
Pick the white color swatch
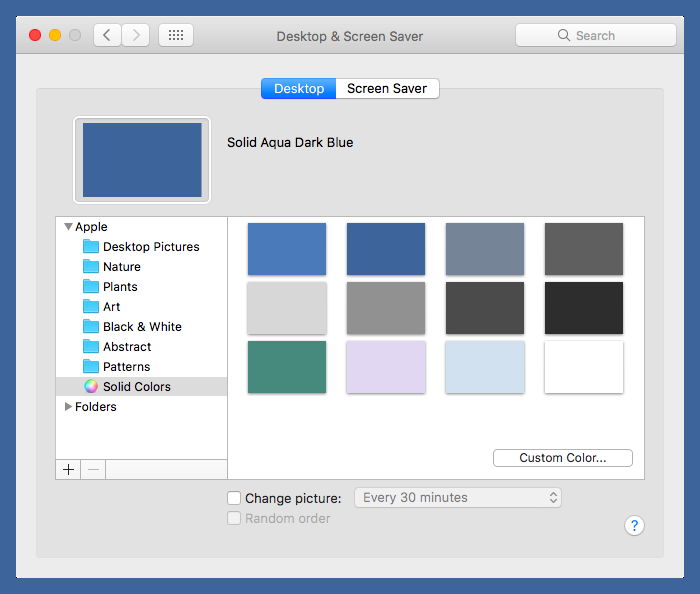tap(584, 367)
